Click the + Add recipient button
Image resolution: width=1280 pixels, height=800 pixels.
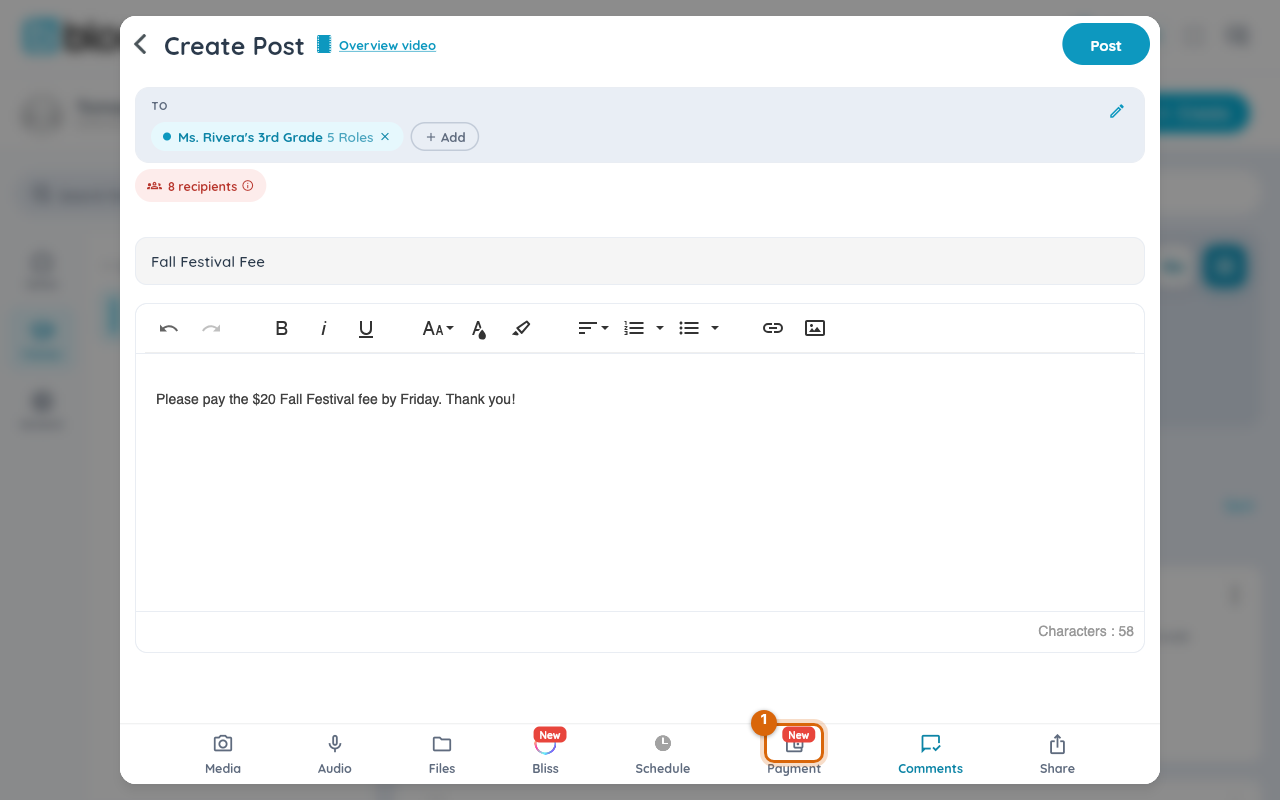tap(445, 137)
